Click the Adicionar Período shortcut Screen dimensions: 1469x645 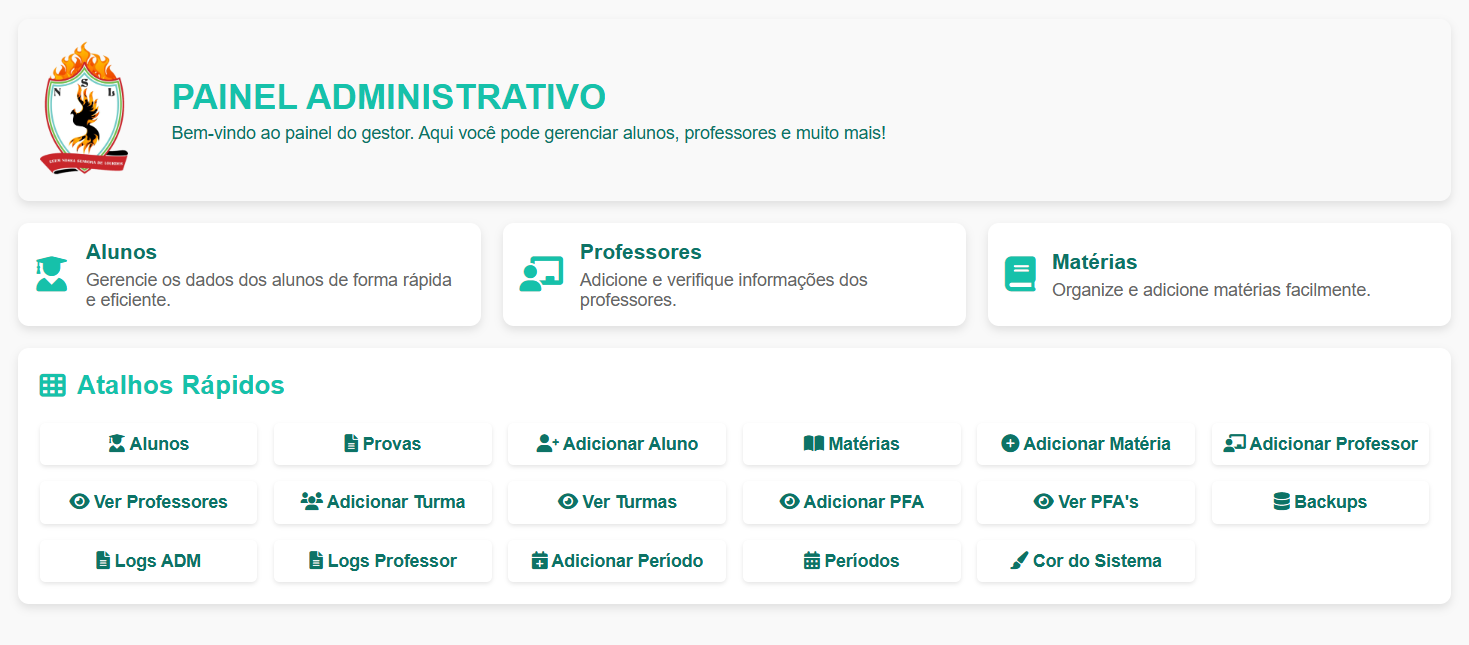[x=617, y=561]
